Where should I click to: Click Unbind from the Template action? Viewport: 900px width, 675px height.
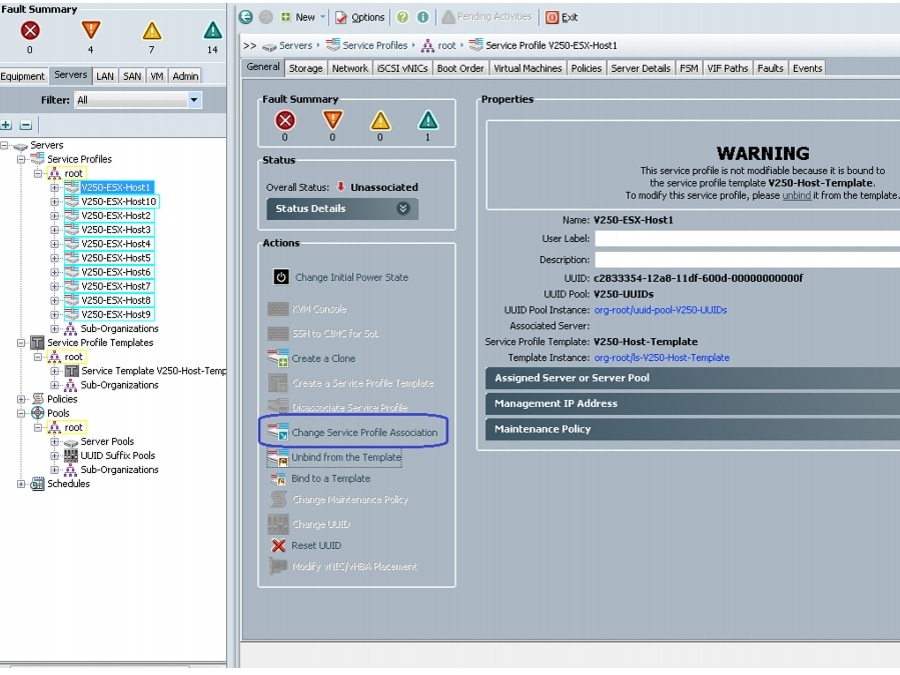[x=335, y=457]
